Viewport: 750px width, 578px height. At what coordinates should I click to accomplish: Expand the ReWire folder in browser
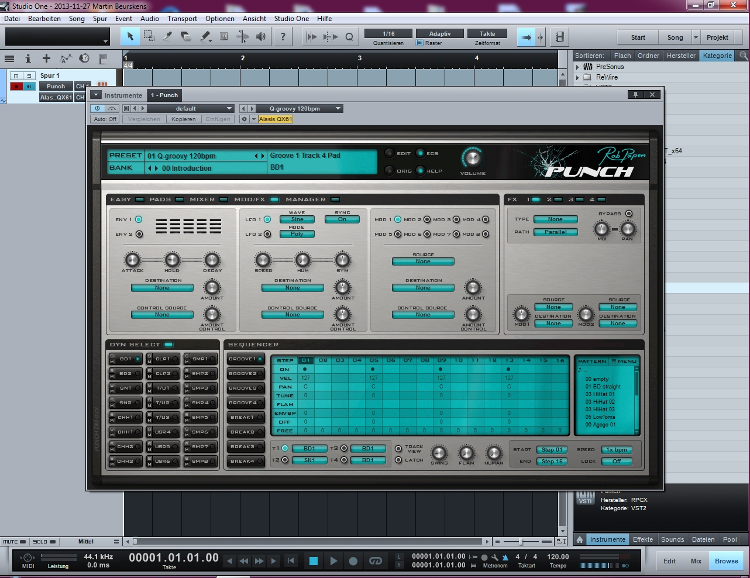click(x=577, y=77)
